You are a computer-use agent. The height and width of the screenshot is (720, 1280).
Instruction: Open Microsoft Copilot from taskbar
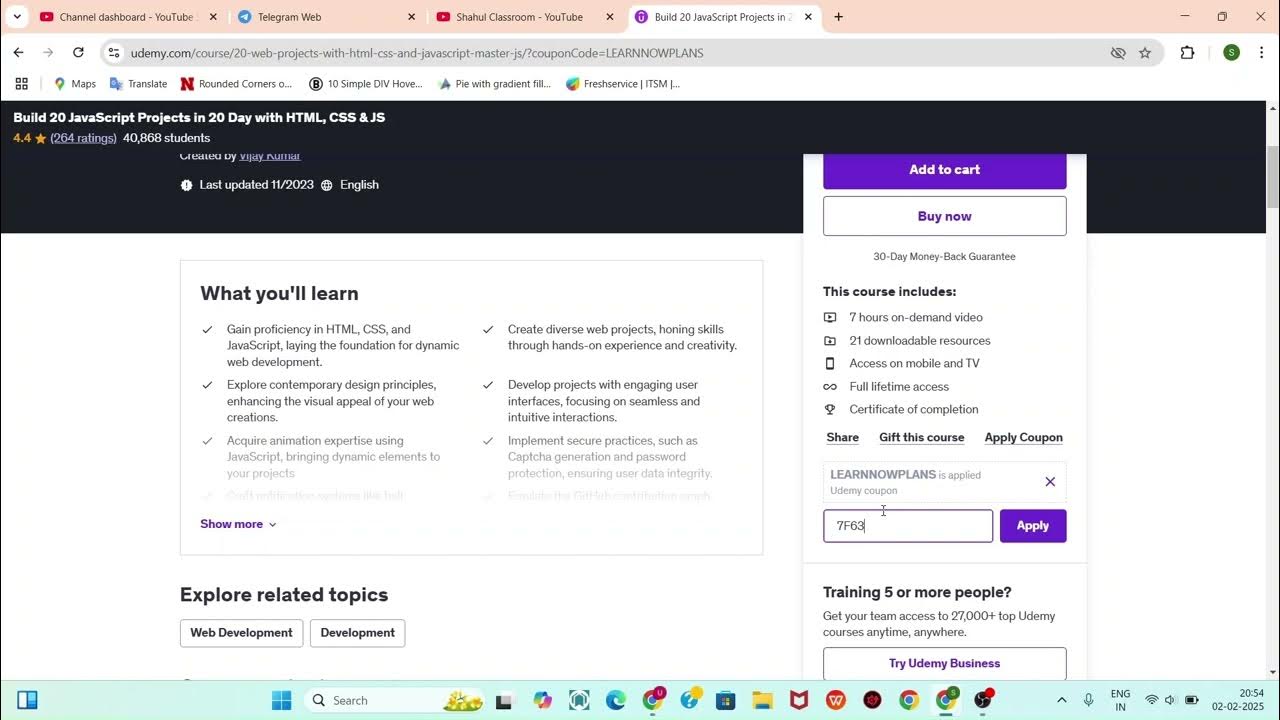click(x=542, y=700)
